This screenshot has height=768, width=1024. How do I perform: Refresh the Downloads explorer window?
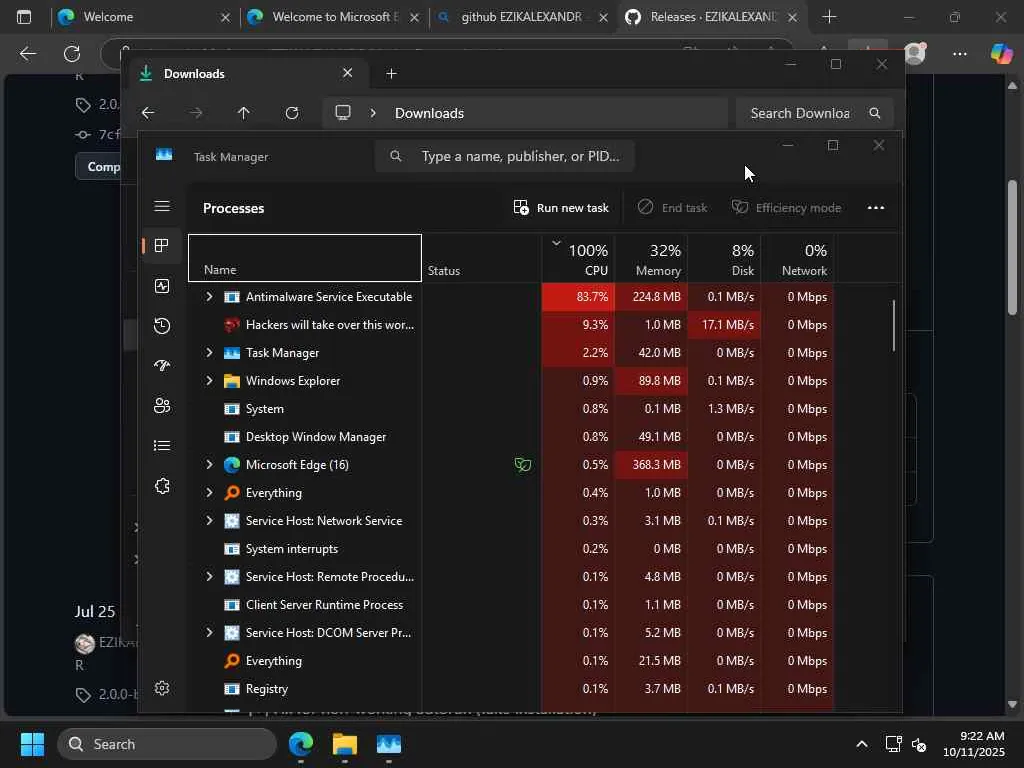(292, 113)
